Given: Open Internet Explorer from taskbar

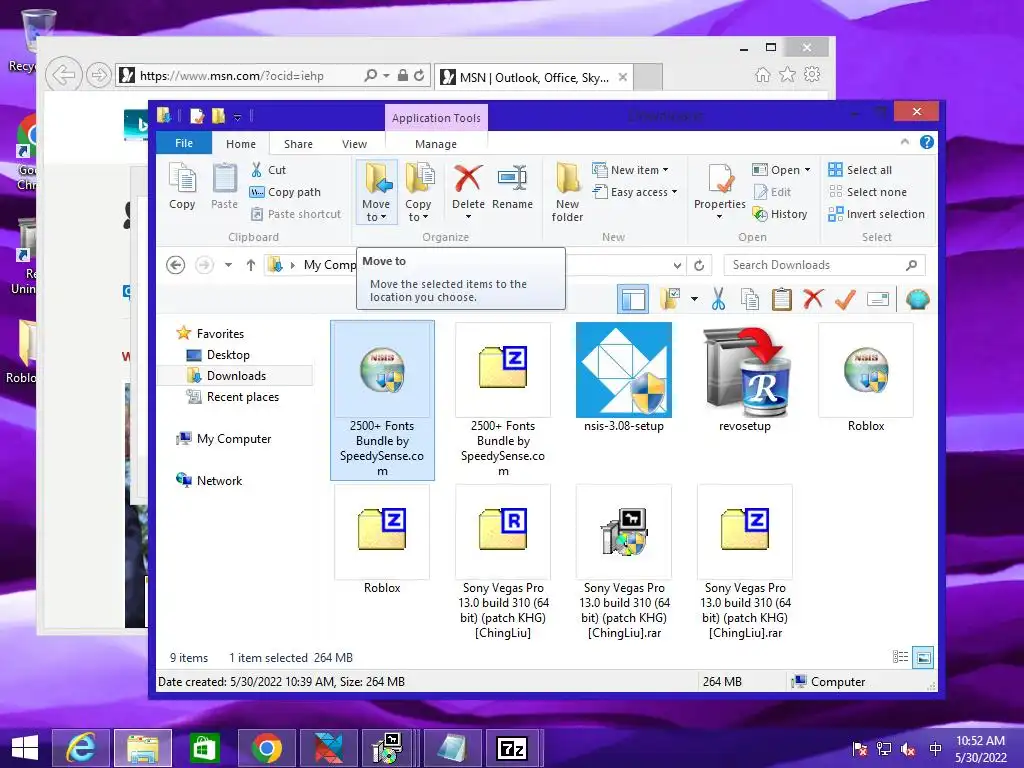Looking at the screenshot, I should point(81,748).
